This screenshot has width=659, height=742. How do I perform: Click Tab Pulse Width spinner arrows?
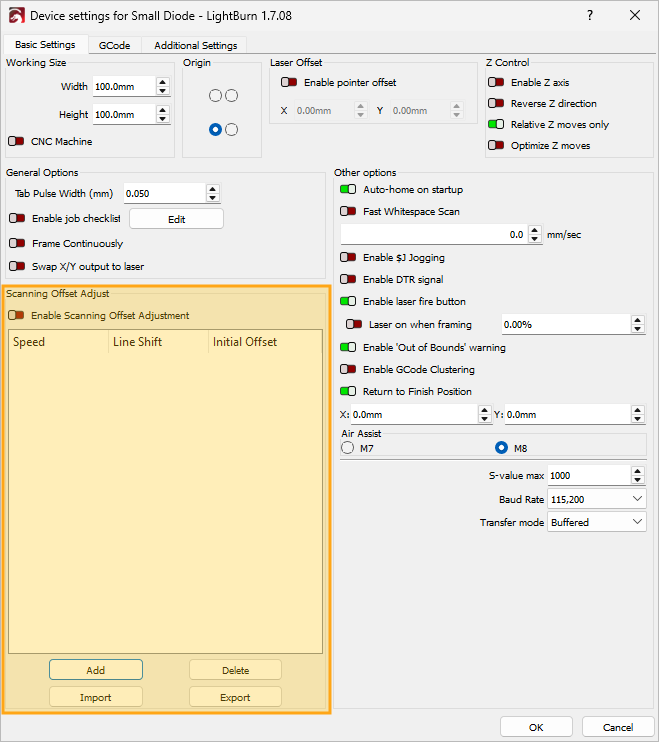pyautogui.click(x=213, y=193)
